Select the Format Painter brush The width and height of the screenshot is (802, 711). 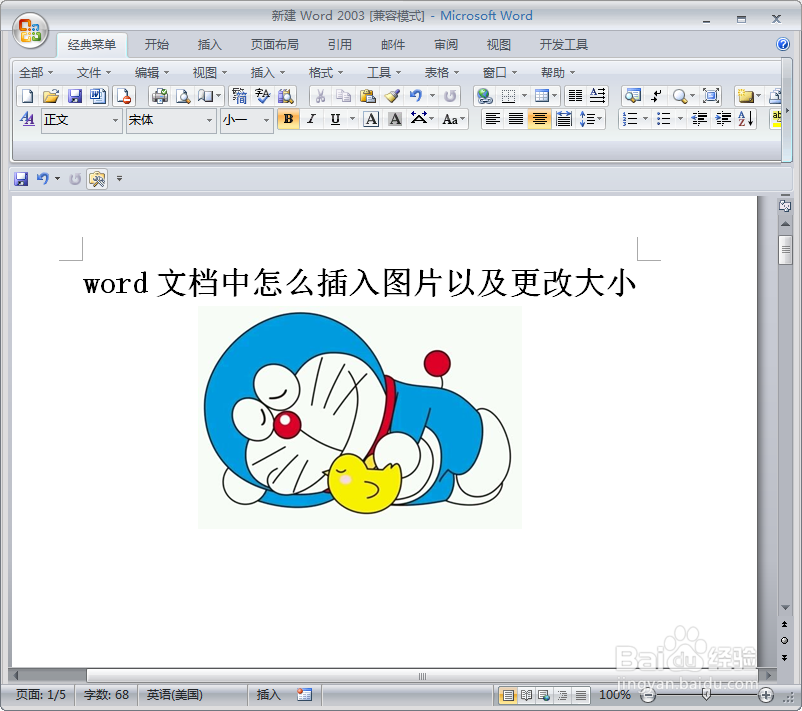[392, 96]
